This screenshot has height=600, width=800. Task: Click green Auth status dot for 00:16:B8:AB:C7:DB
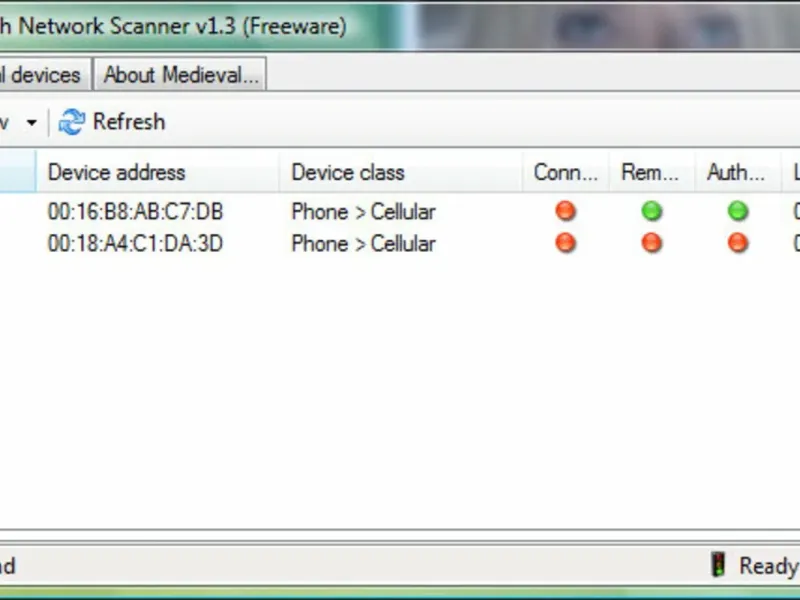pyautogui.click(x=738, y=211)
